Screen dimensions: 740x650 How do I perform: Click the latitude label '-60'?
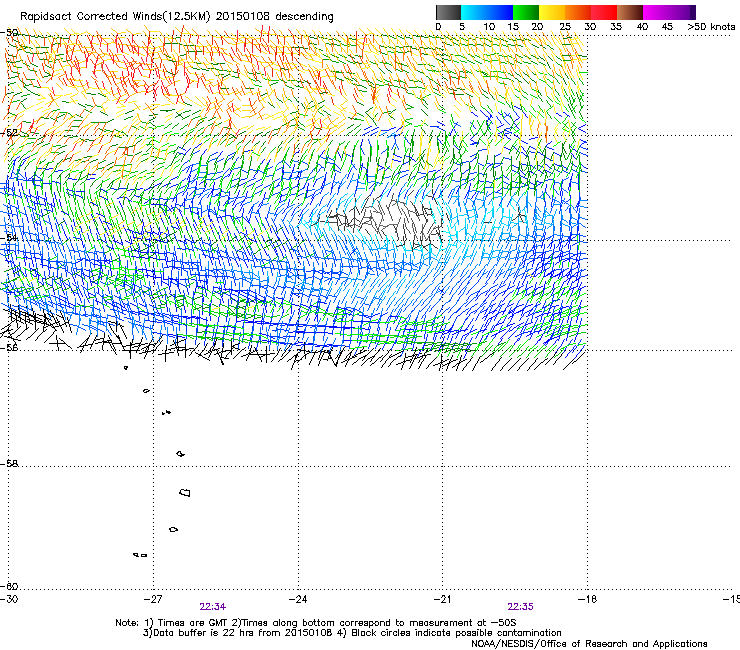tap(9, 586)
